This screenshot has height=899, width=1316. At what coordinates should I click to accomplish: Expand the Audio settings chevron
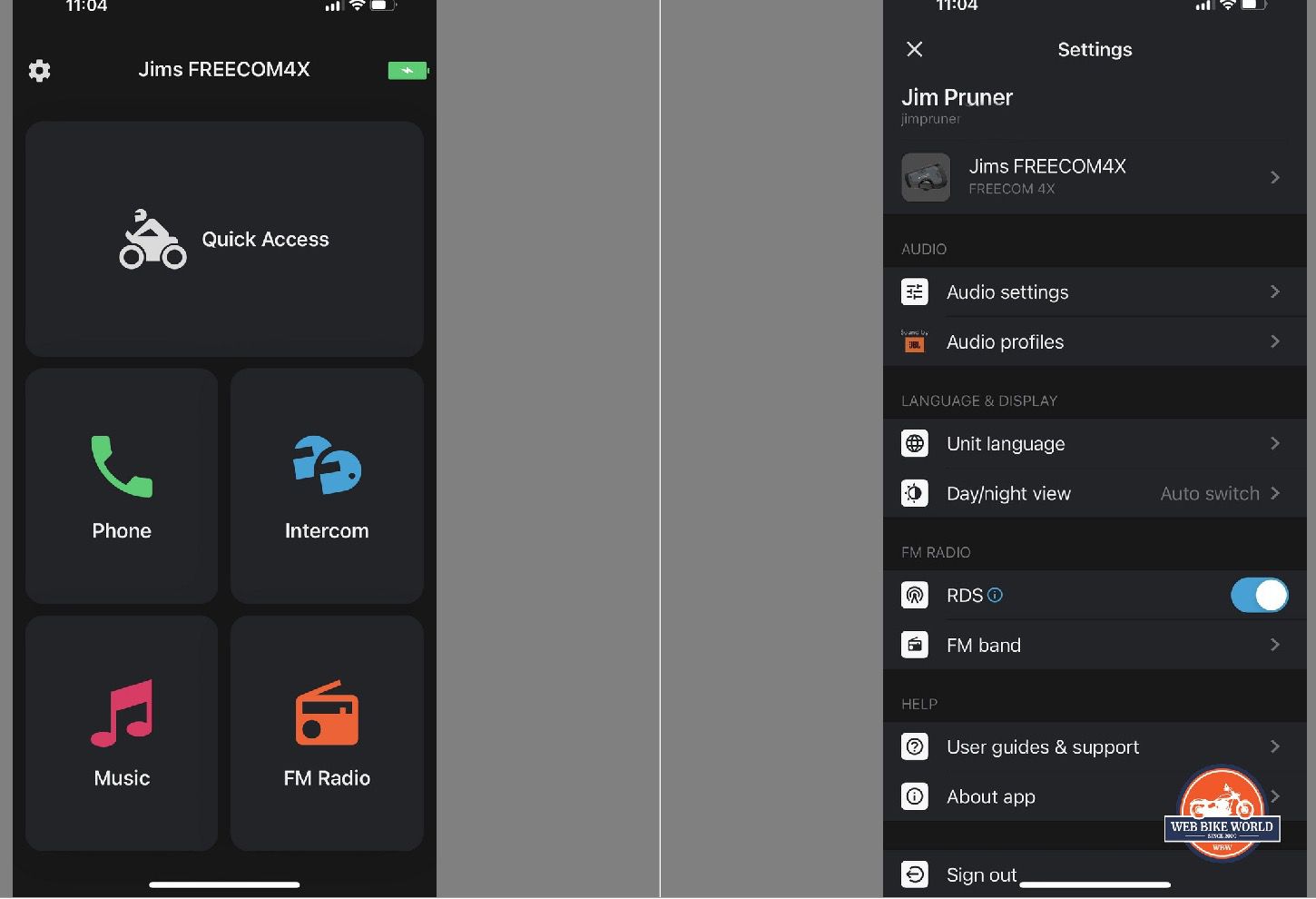[1275, 291]
